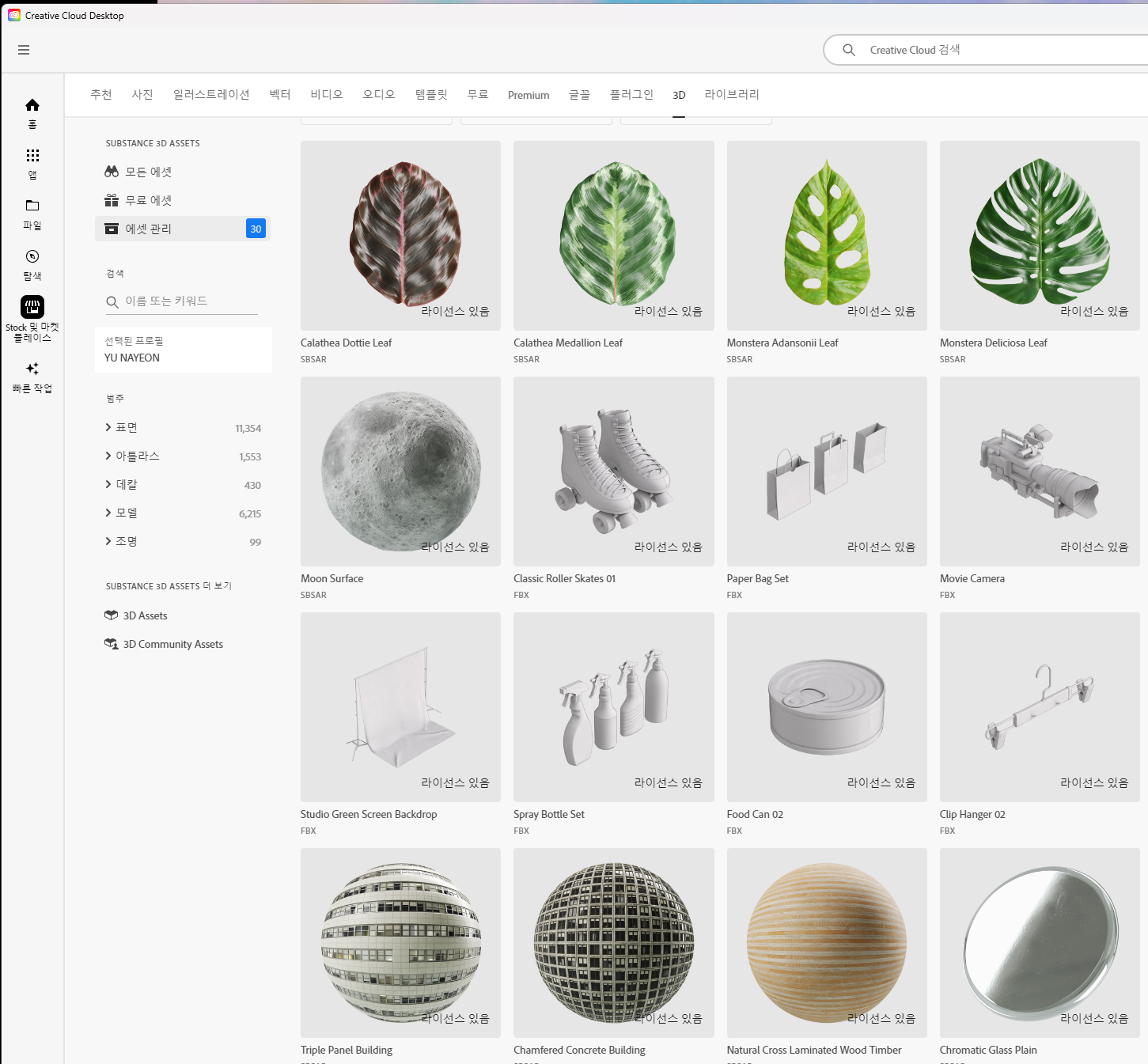Open the 3D Assets link

click(145, 615)
